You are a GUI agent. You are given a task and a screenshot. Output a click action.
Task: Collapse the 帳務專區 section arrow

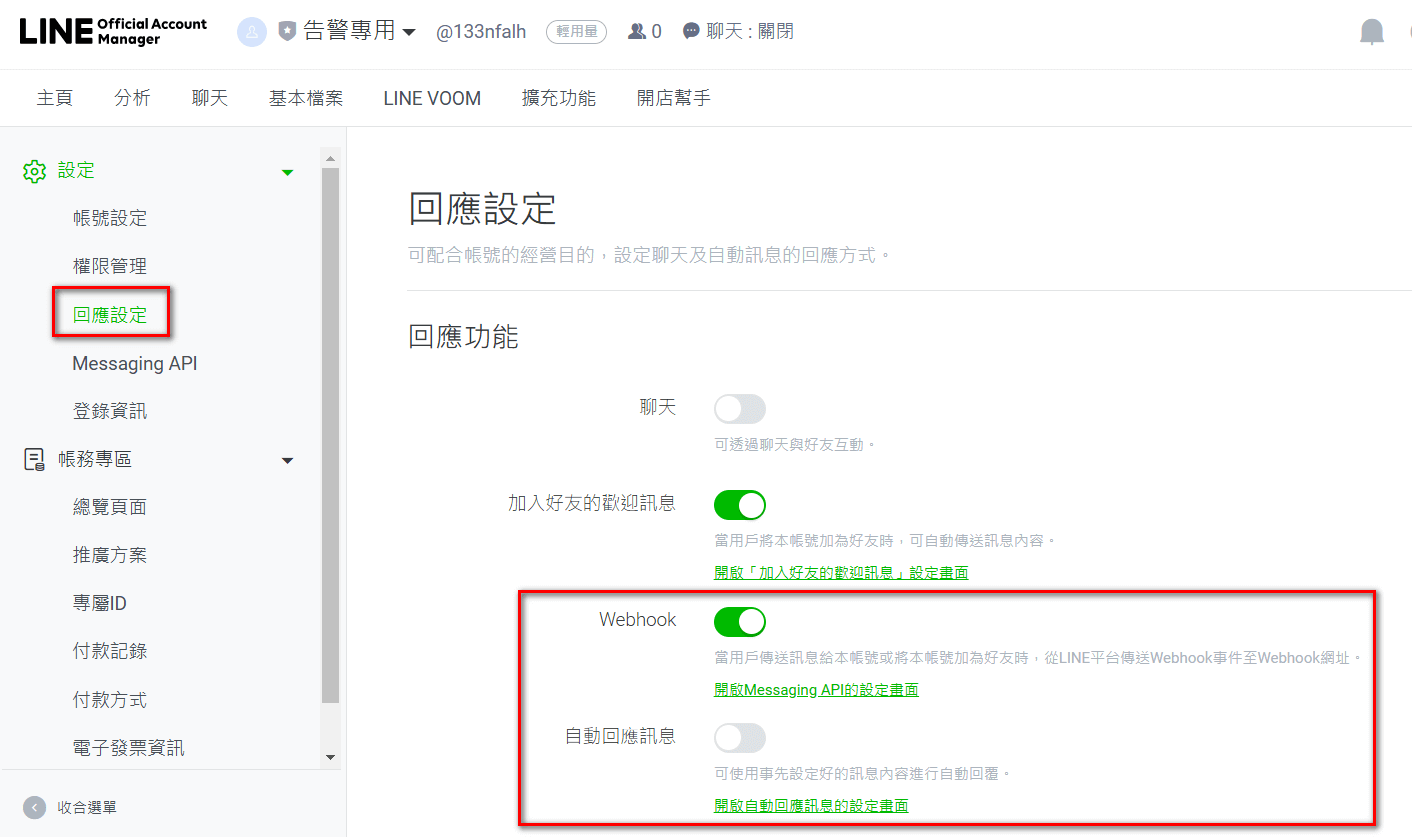coord(288,461)
